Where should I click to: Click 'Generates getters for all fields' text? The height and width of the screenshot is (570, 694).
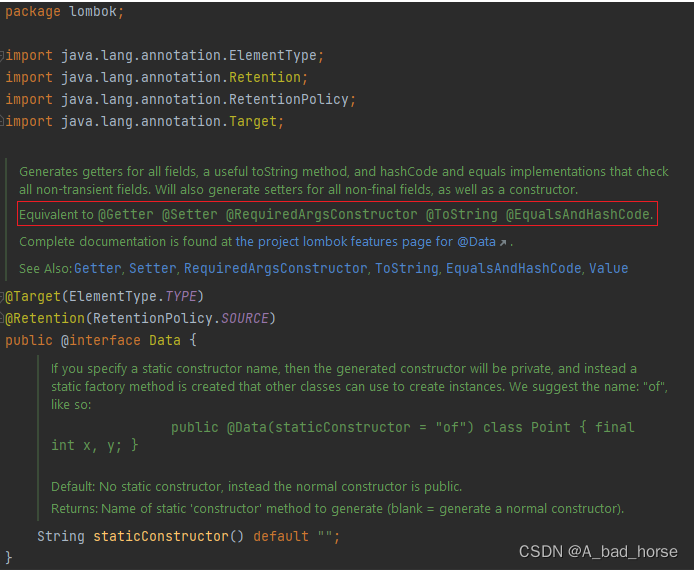107,172
